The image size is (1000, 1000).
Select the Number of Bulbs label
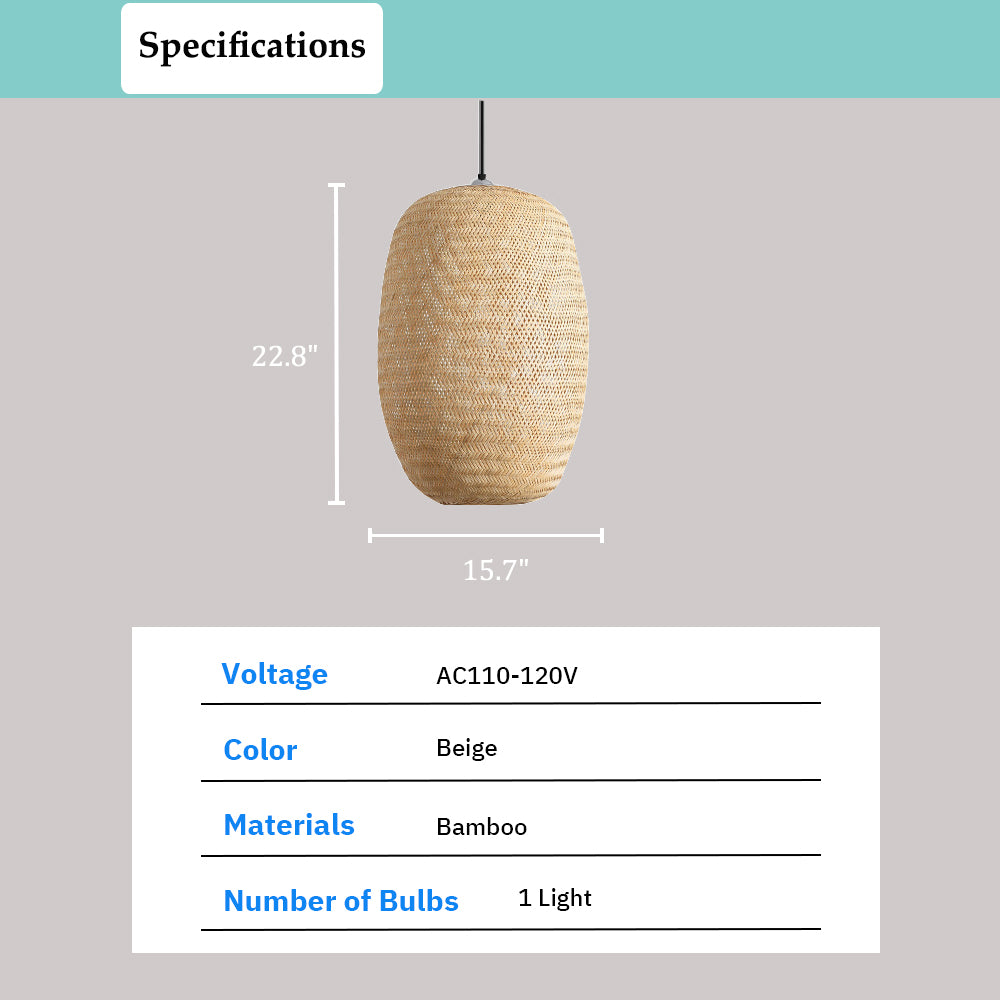point(341,901)
